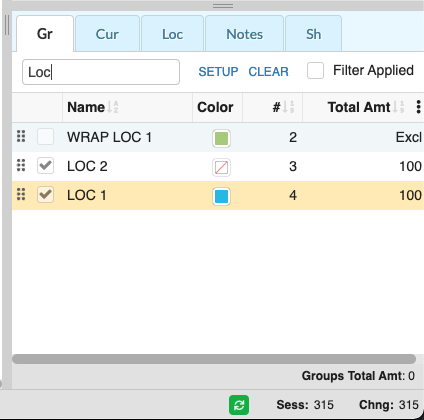Check the WRAP LOC 1 checkbox
The width and height of the screenshot is (424, 420).
coord(45,137)
